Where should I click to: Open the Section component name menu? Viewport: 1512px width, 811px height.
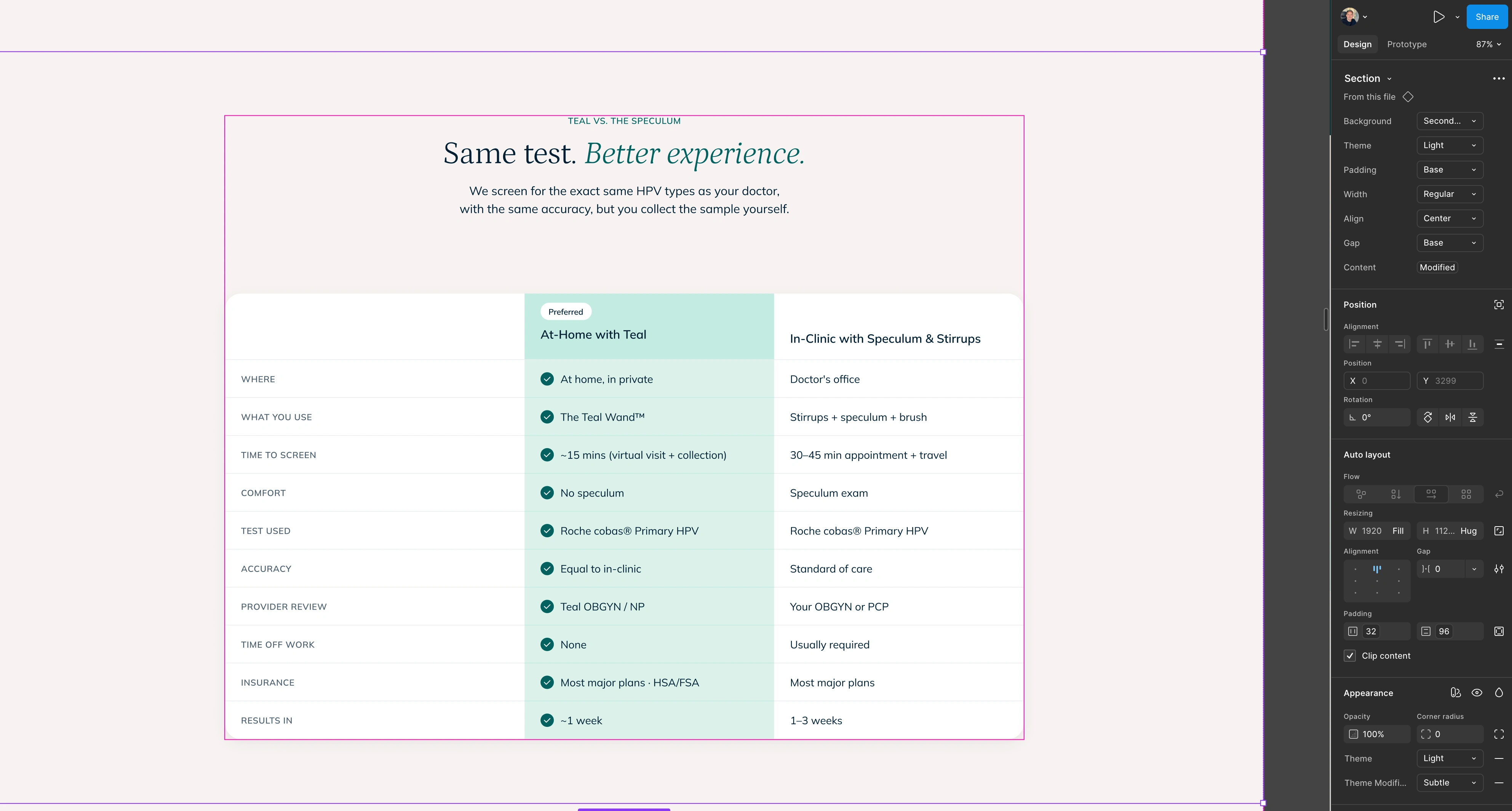[1368, 79]
